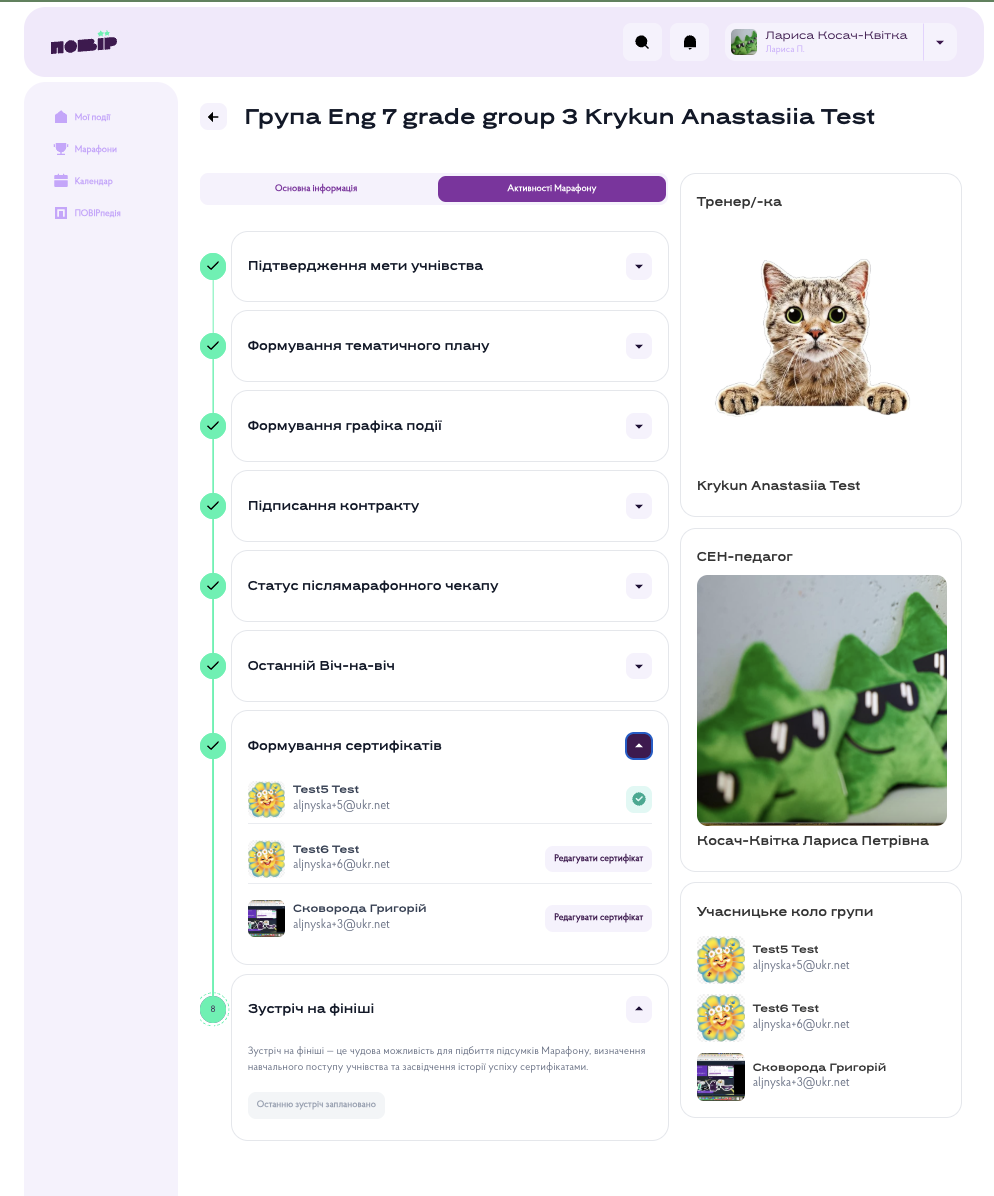Screen dimensions: 994x1196
Task: Click completed step marker for Підписання контракту
Action: [x=213, y=506]
